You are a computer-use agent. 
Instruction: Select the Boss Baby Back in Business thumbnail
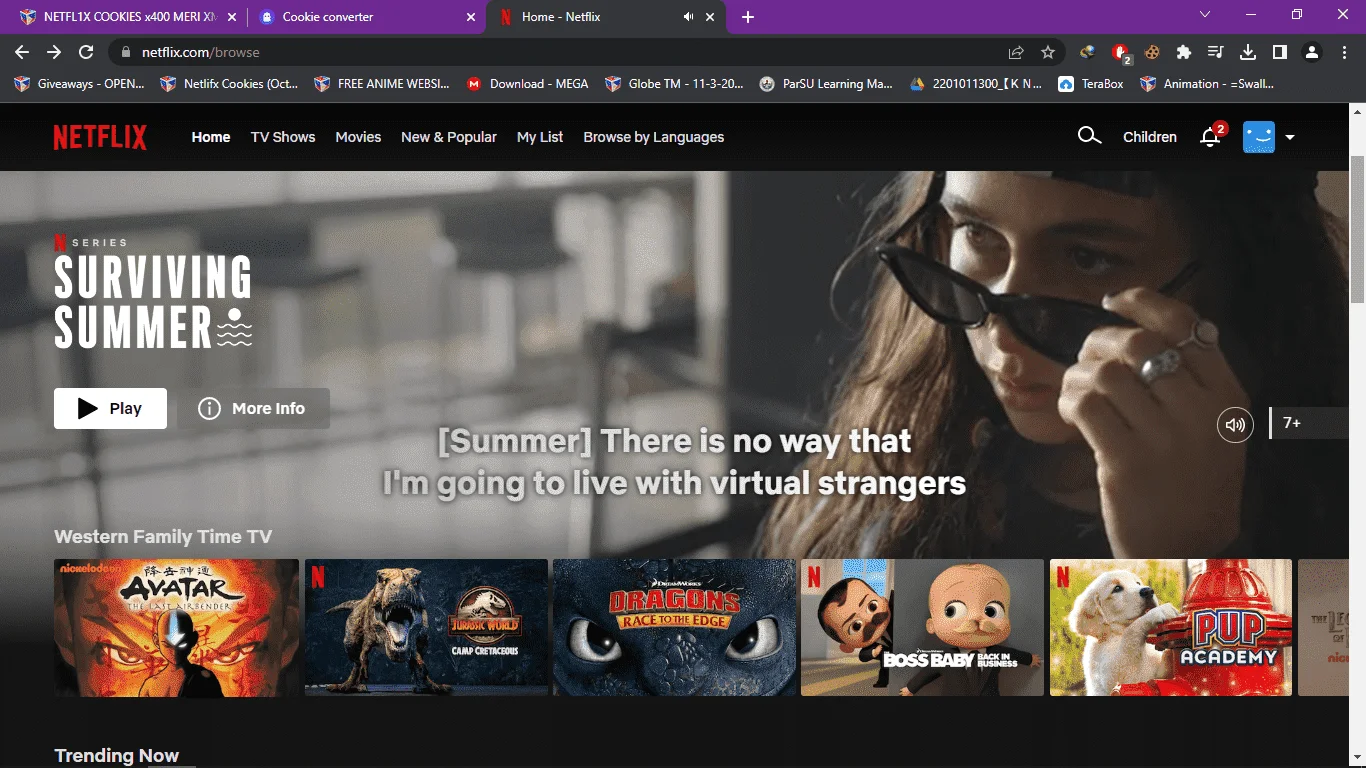pyautogui.click(x=922, y=627)
